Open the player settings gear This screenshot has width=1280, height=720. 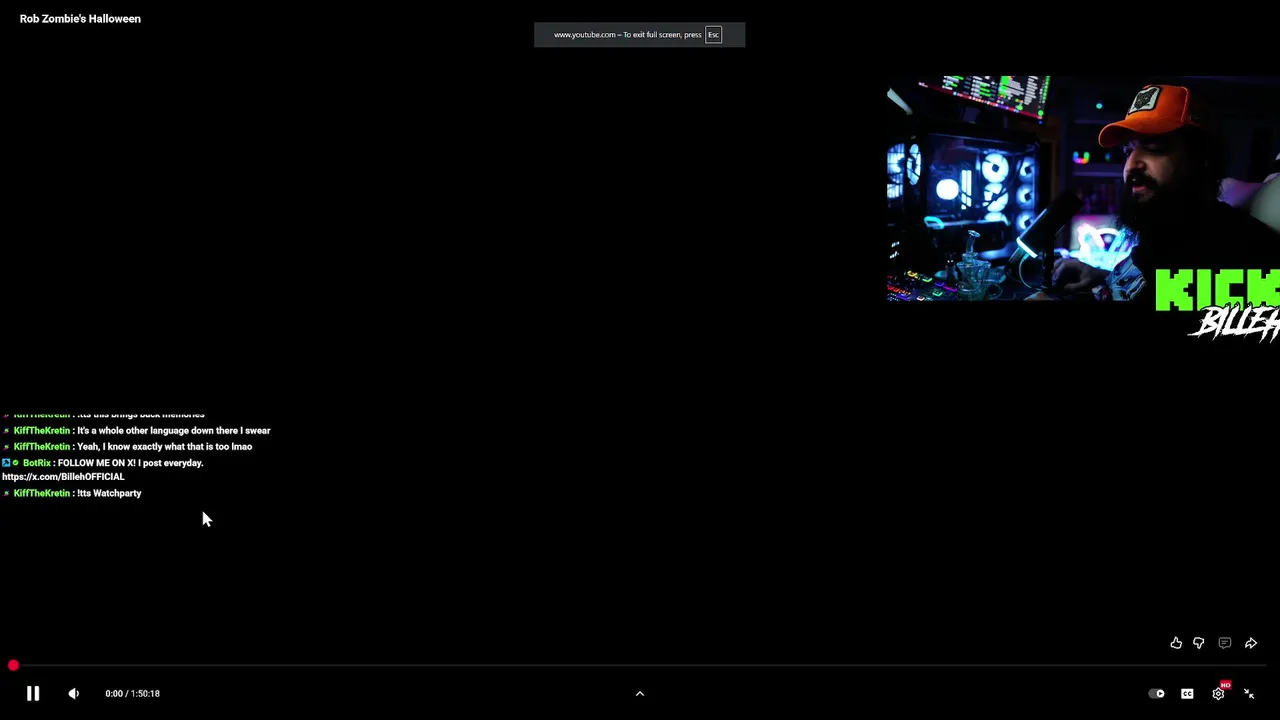[x=1218, y=693]
